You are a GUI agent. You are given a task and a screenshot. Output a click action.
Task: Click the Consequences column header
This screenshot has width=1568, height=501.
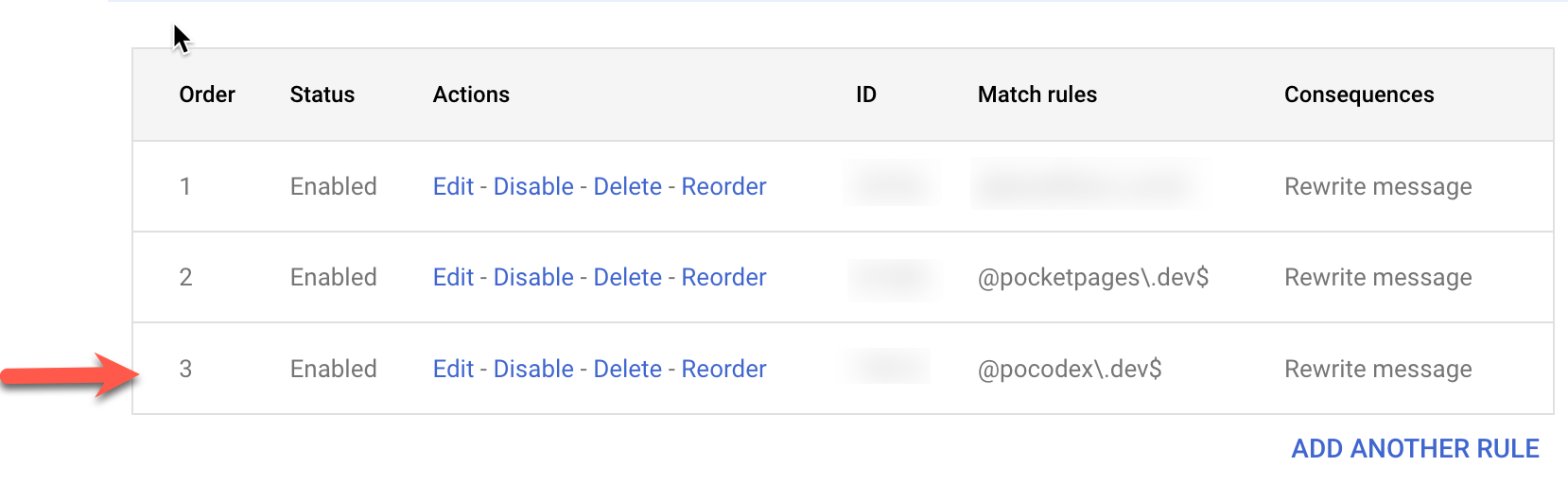(x=1358, y=95)
